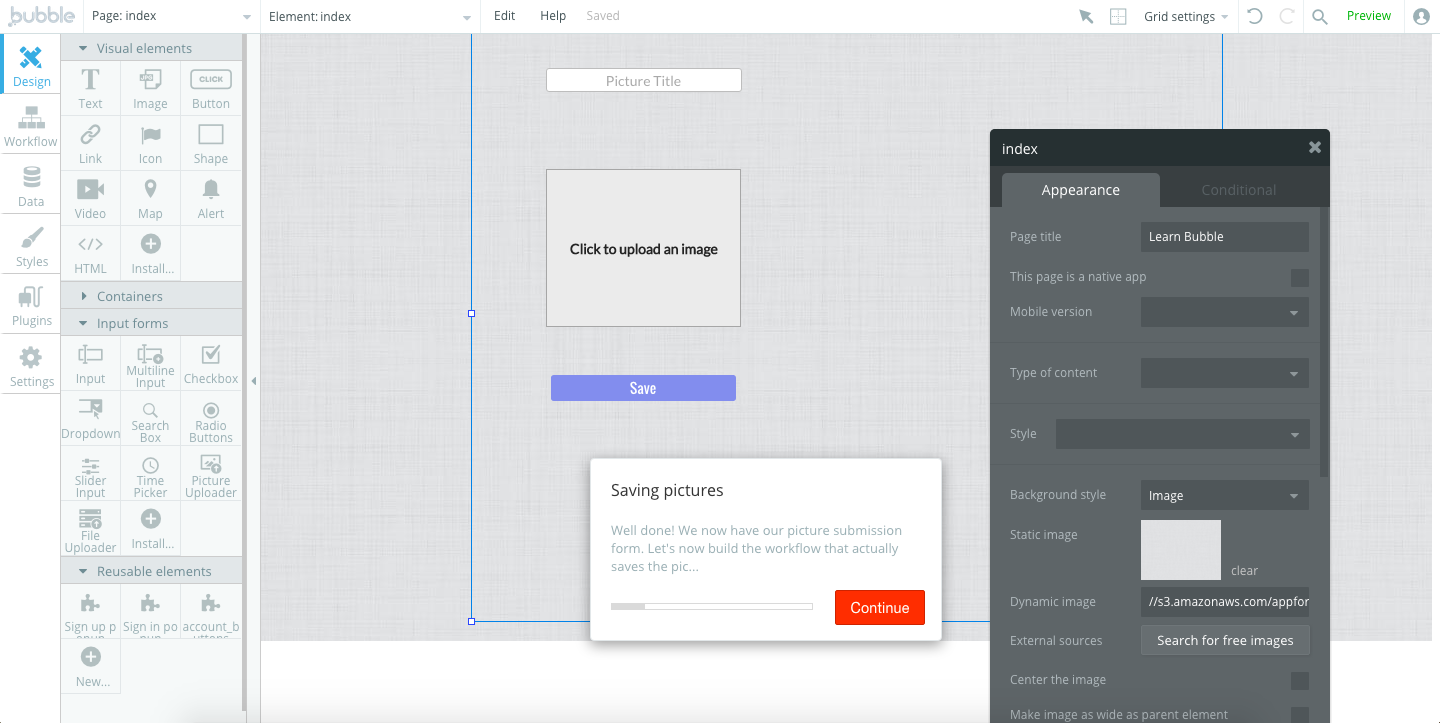Click the Page title input field
Image resolution: width=1440 pixels, height=723 pixels.
coord(1224,237)
